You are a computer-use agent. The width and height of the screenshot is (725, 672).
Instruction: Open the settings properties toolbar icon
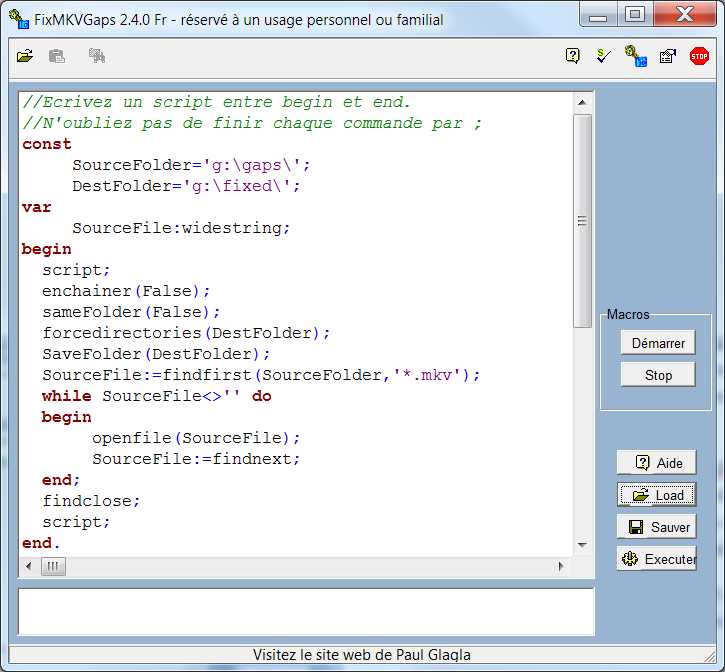[667, 57]
